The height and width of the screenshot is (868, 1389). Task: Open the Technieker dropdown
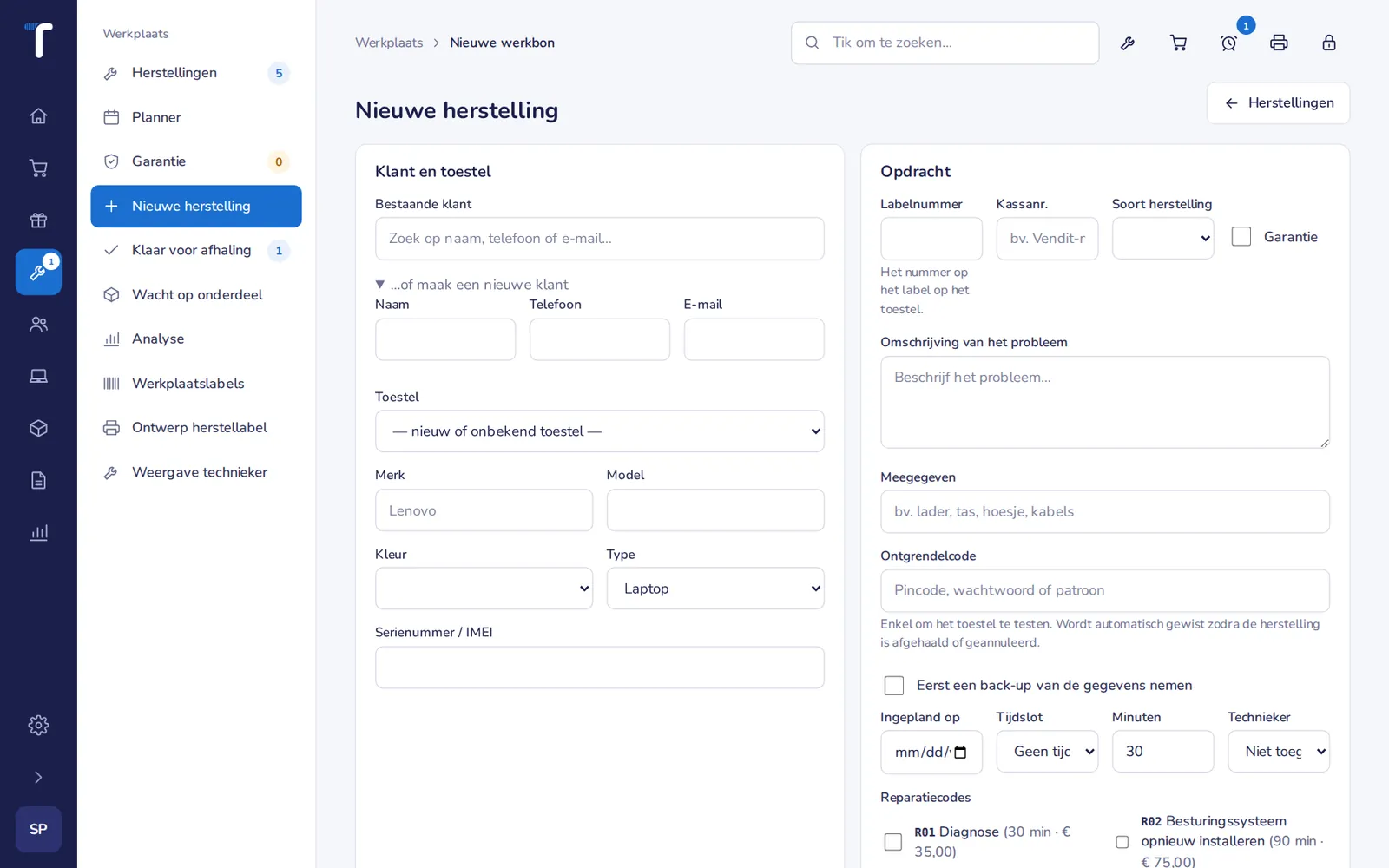[x=1279, y=752]
